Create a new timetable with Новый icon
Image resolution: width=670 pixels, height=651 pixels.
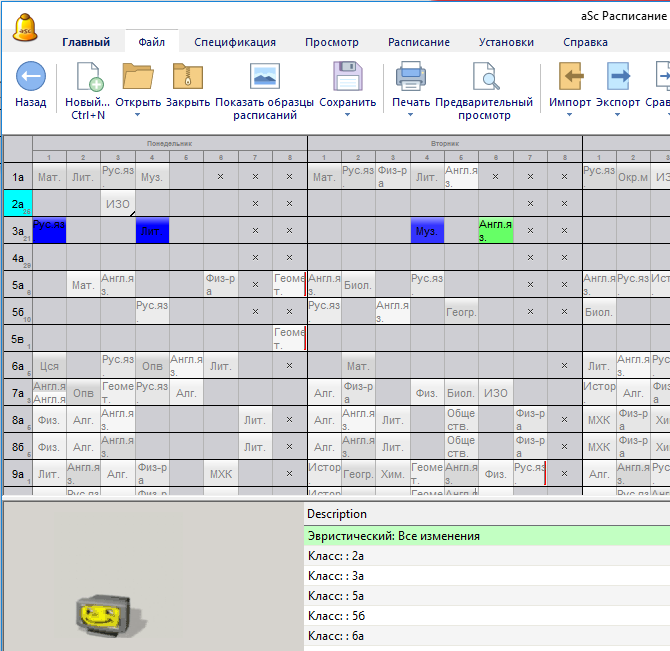coord(88,77)
